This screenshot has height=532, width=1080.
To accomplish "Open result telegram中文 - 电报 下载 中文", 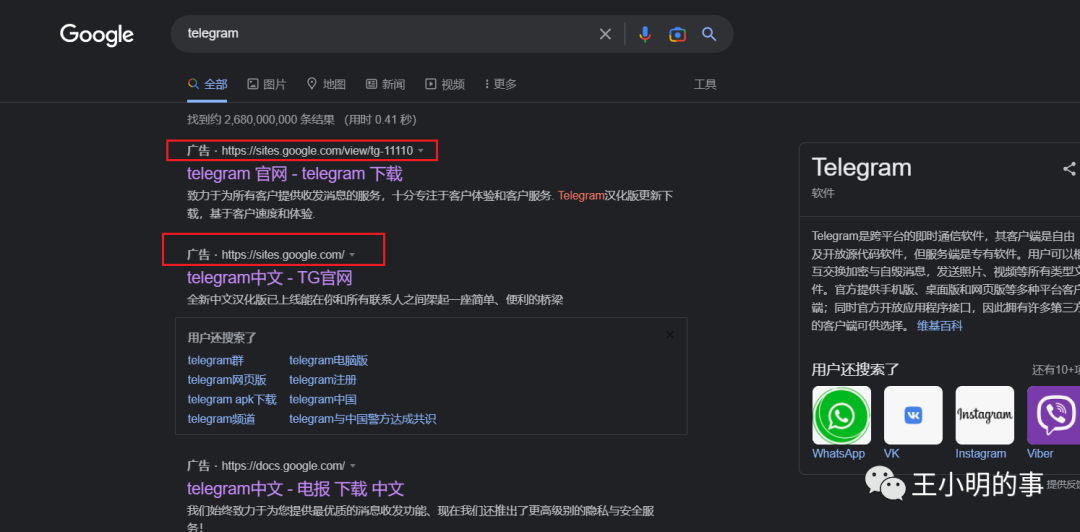I will (x=295, y=489).
